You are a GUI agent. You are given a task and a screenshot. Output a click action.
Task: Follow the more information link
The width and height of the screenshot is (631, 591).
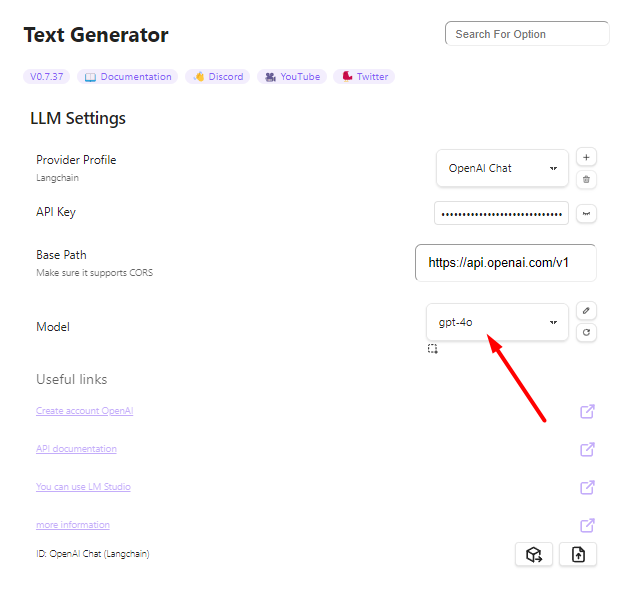[73, 525]
